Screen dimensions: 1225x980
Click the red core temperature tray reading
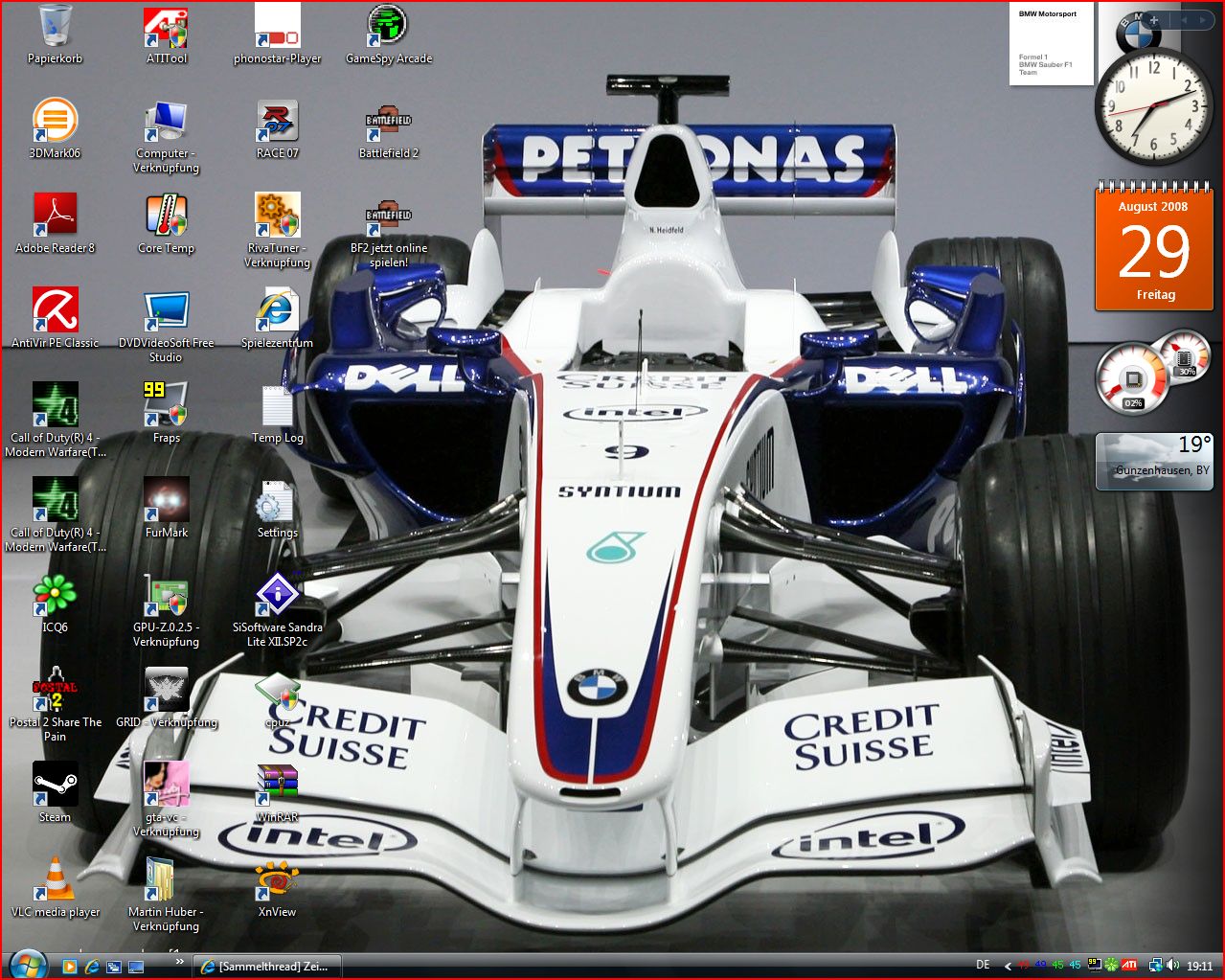point(1024,966)
